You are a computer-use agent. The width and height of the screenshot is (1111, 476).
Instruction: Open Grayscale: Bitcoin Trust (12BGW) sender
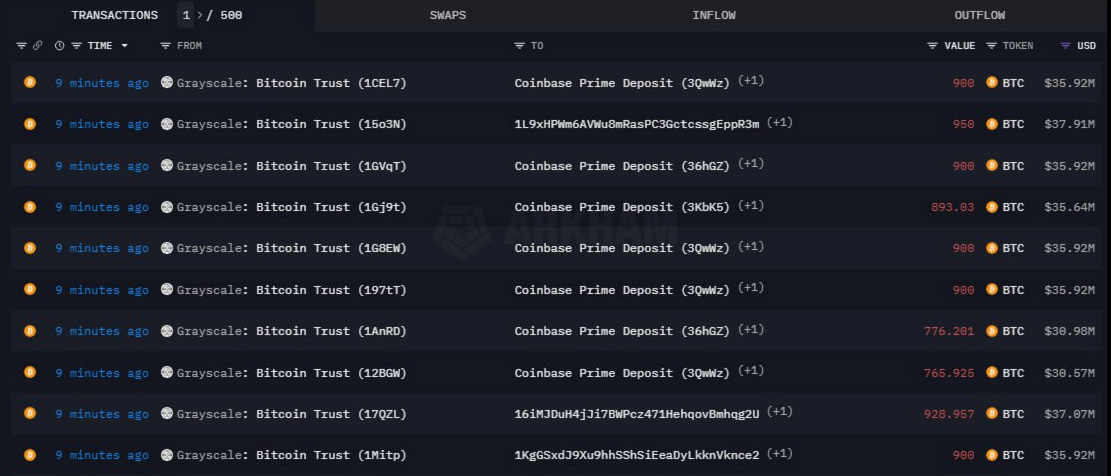pyautogui.click(x=291, y=373)
